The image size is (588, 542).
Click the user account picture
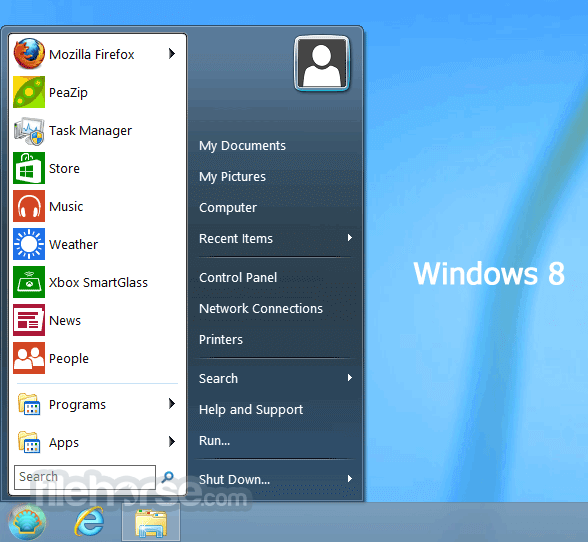click(322, 63)
